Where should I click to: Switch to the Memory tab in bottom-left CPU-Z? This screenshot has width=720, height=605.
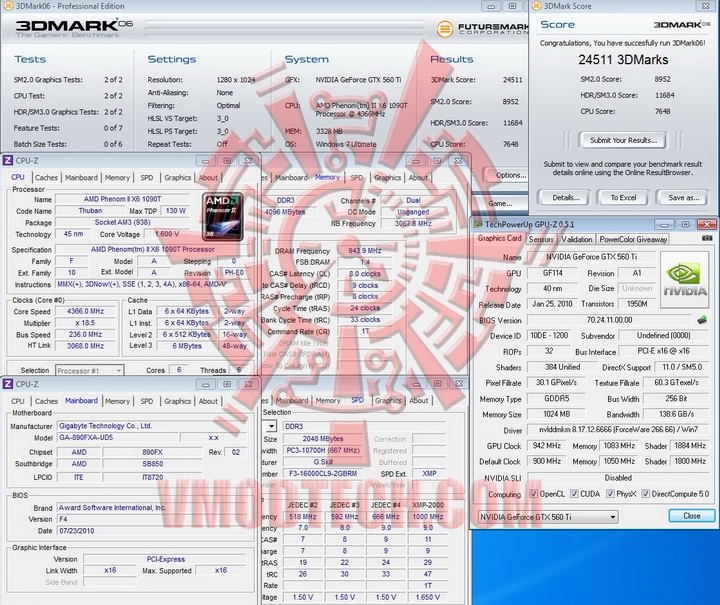tap(118, 401)
